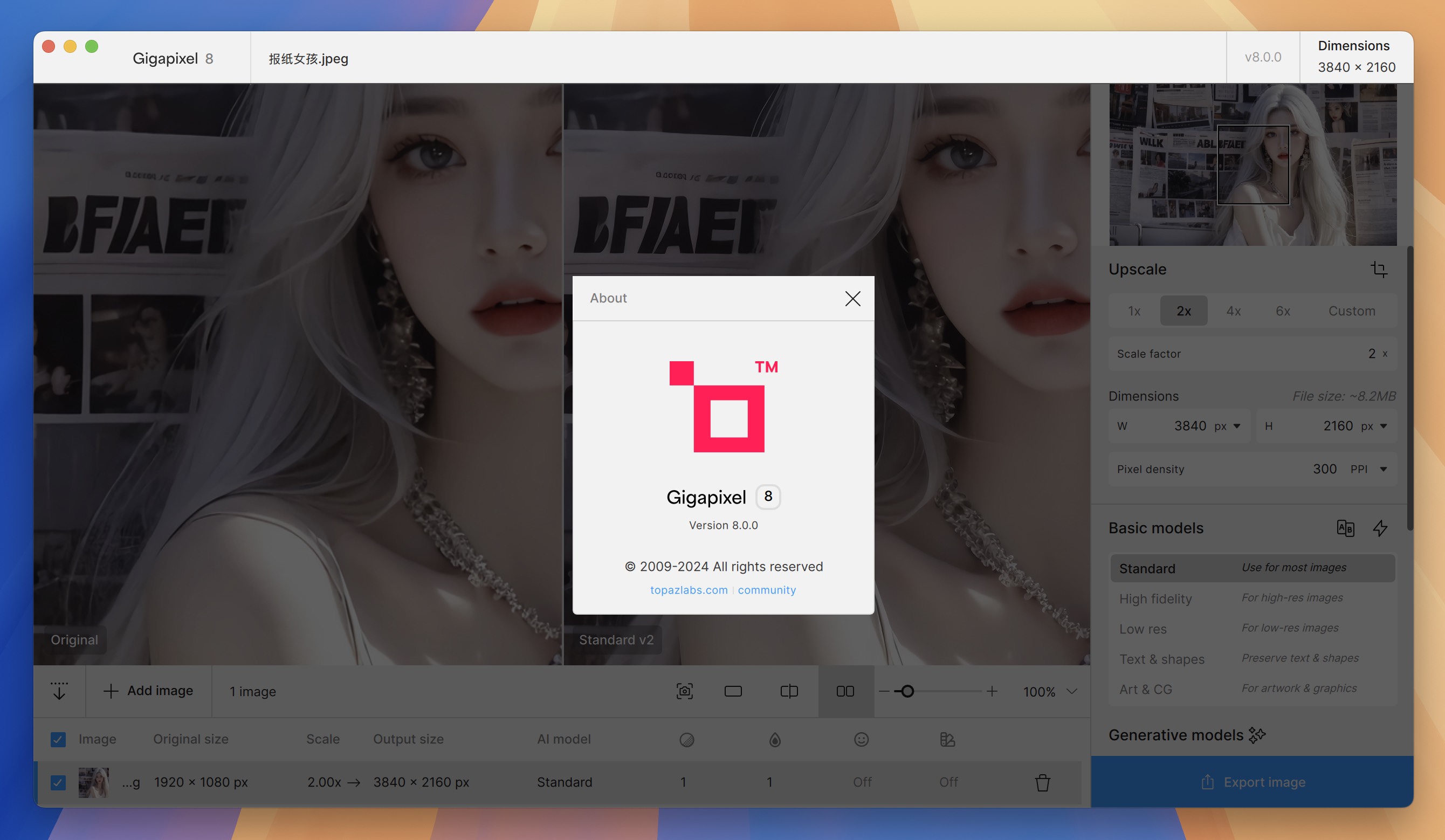Click the 报纸女孩.jpeg file name

coord(308,58)
